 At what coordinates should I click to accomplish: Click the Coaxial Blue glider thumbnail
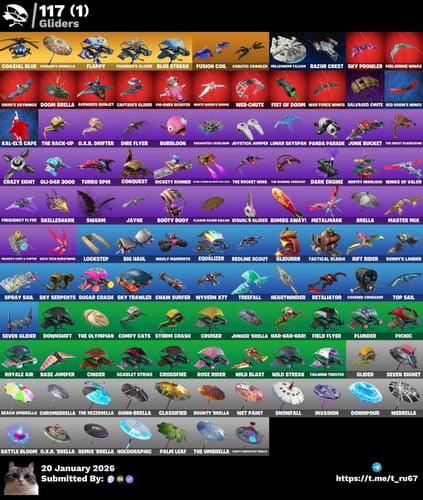(19, 51)
